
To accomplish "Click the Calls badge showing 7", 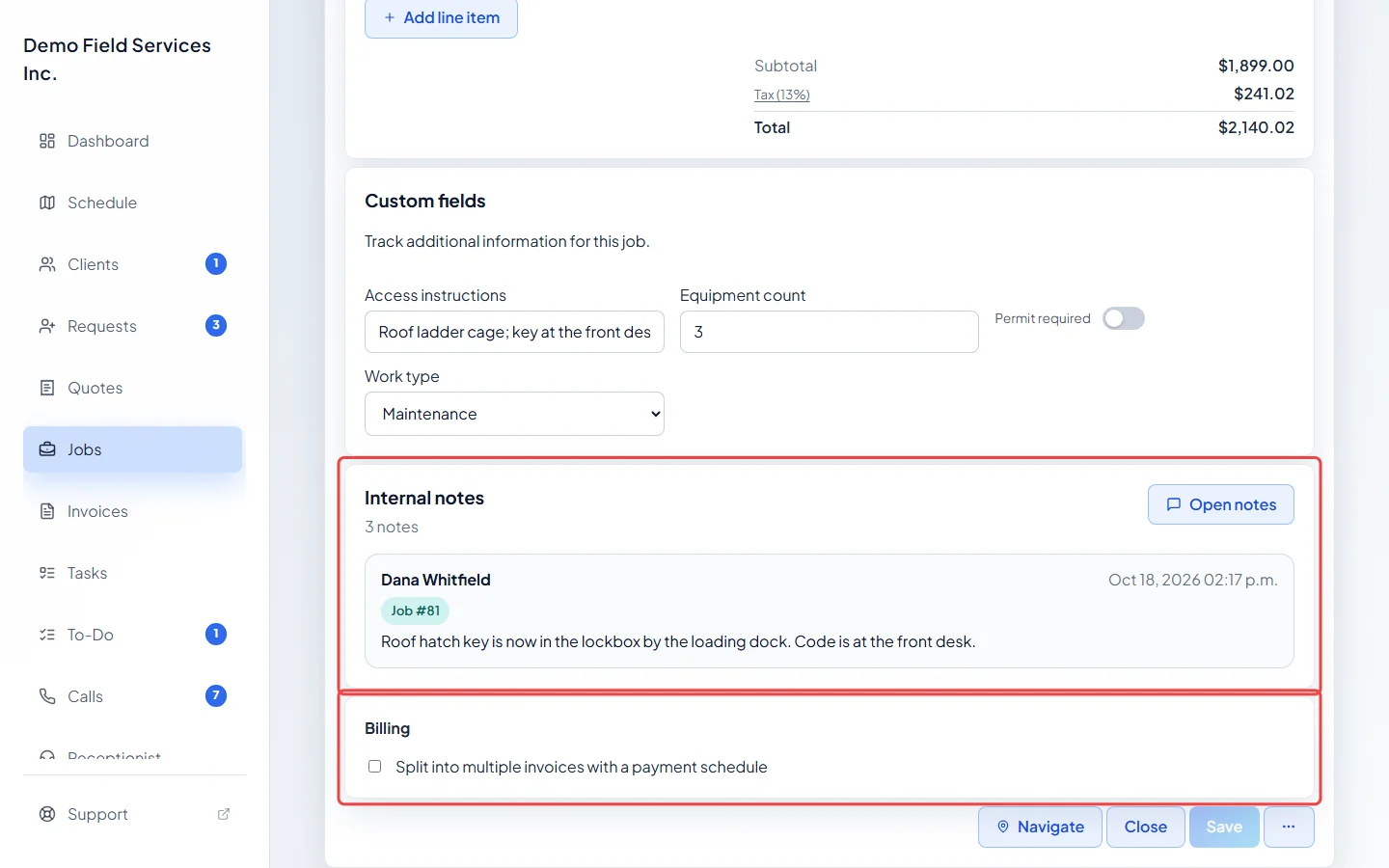I will coord(216,695).
